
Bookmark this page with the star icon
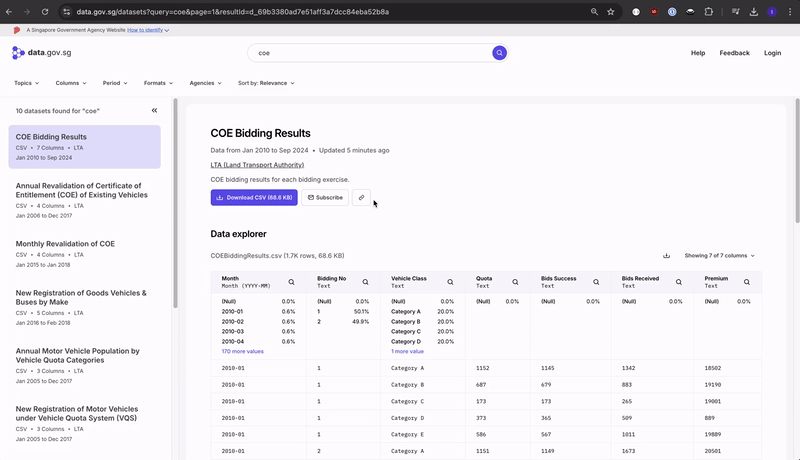pos(611,12)
